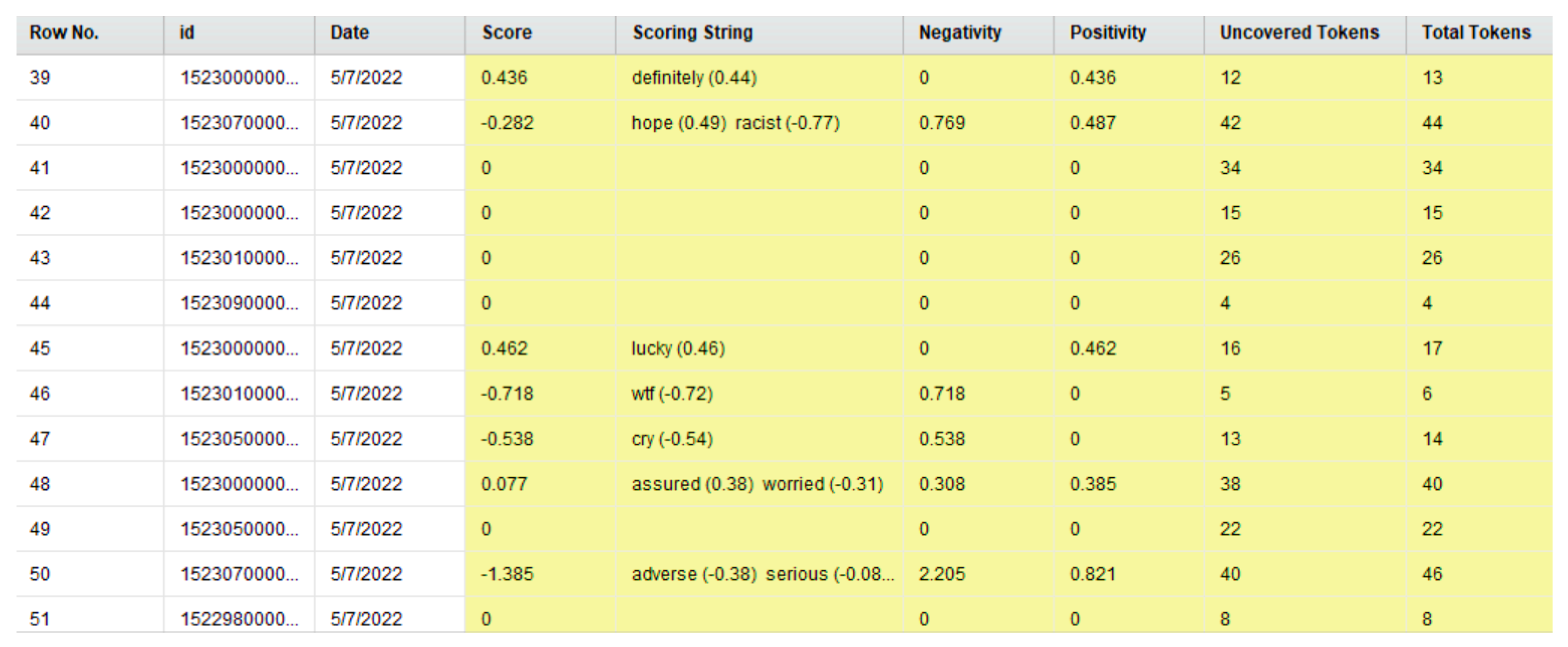1568x647 pixels.
Task: Select the row numbered 51
Action: click(x=40, y=619)
